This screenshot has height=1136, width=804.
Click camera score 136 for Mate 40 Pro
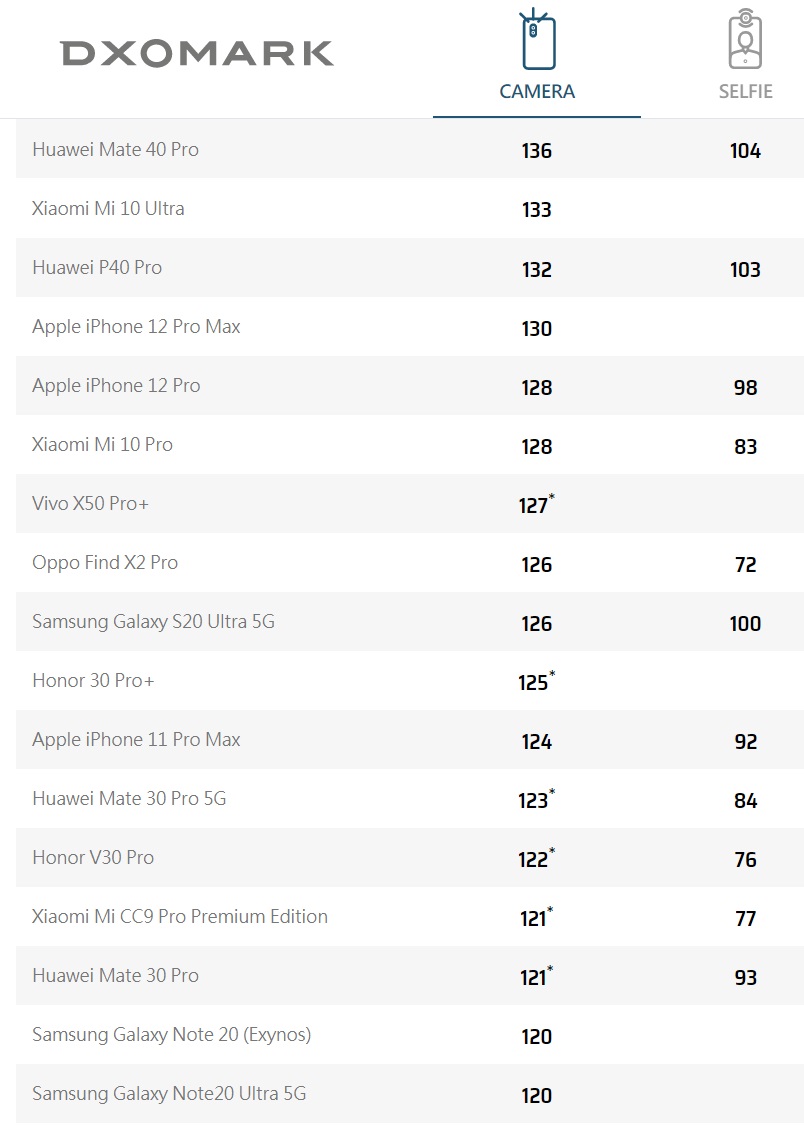coord(537,151)
